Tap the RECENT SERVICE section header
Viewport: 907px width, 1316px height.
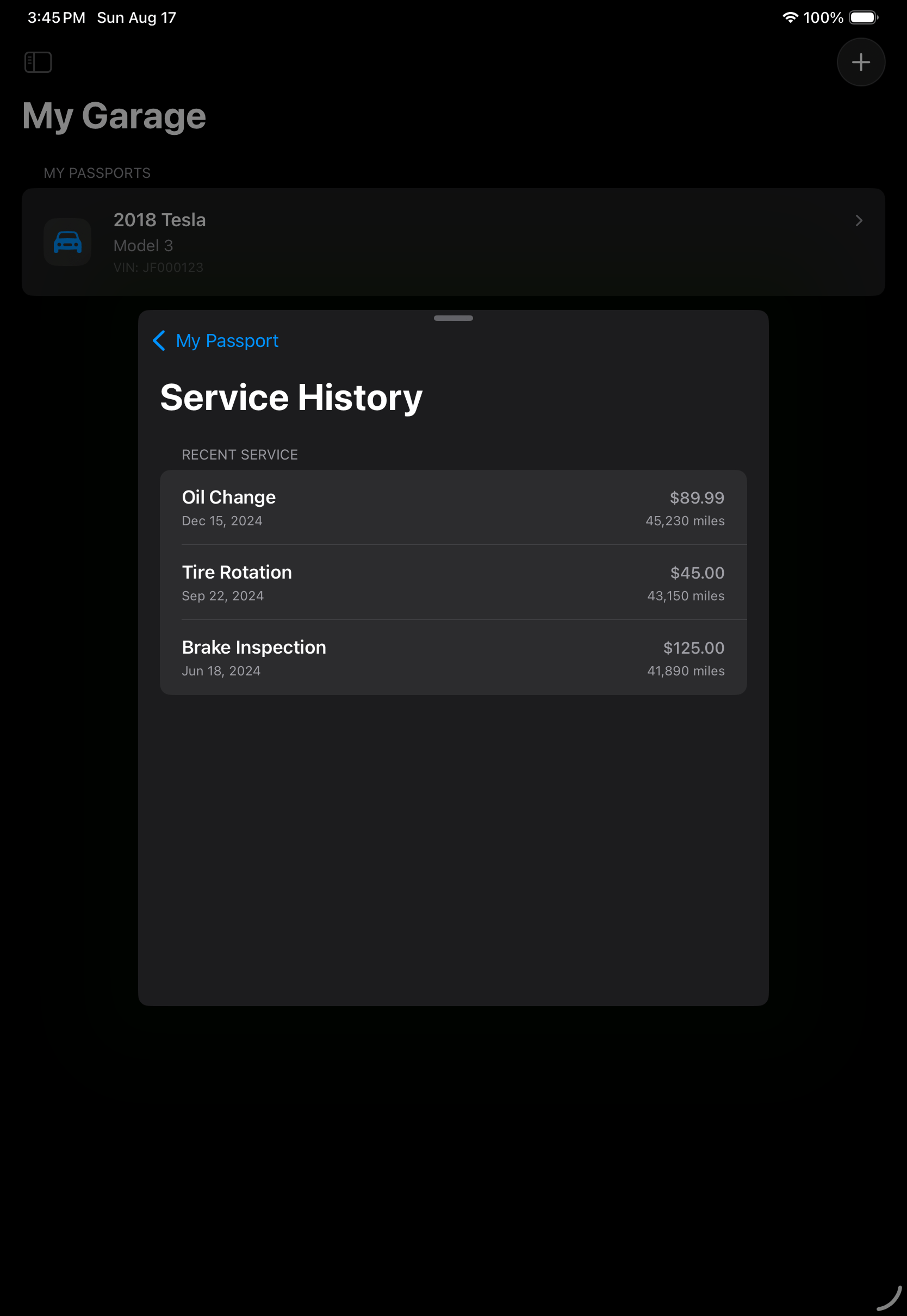[240, 455]
